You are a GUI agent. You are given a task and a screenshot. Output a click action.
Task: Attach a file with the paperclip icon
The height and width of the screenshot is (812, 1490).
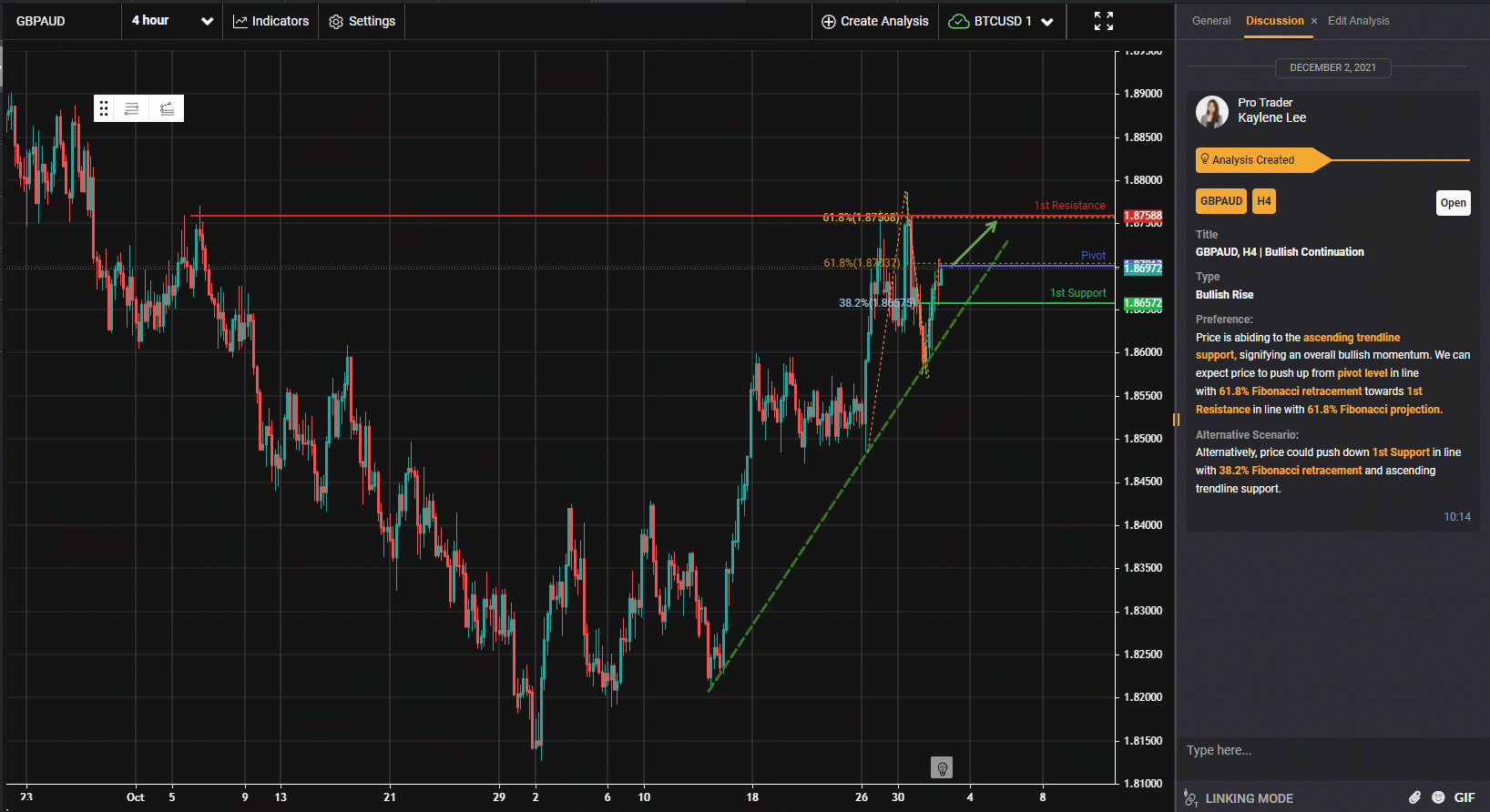pos(1414,797)
